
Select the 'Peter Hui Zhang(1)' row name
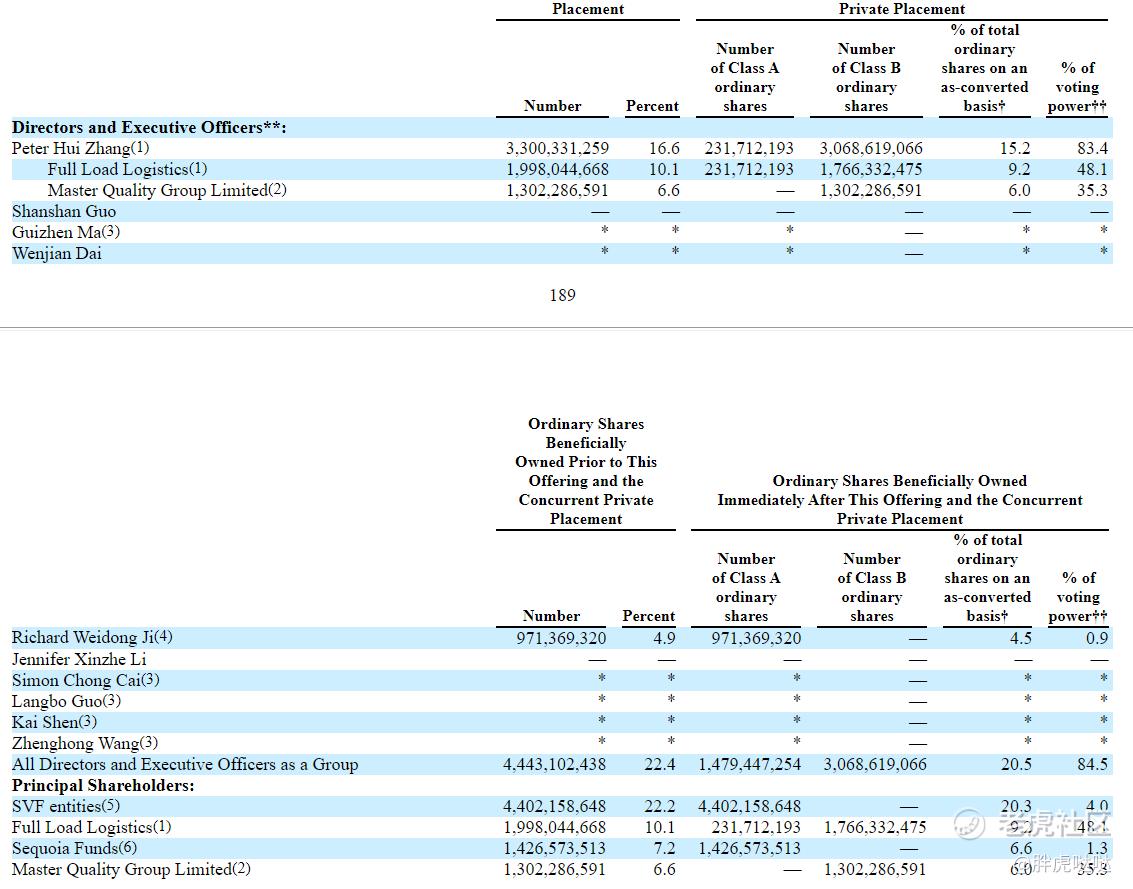tap(80, 148)
